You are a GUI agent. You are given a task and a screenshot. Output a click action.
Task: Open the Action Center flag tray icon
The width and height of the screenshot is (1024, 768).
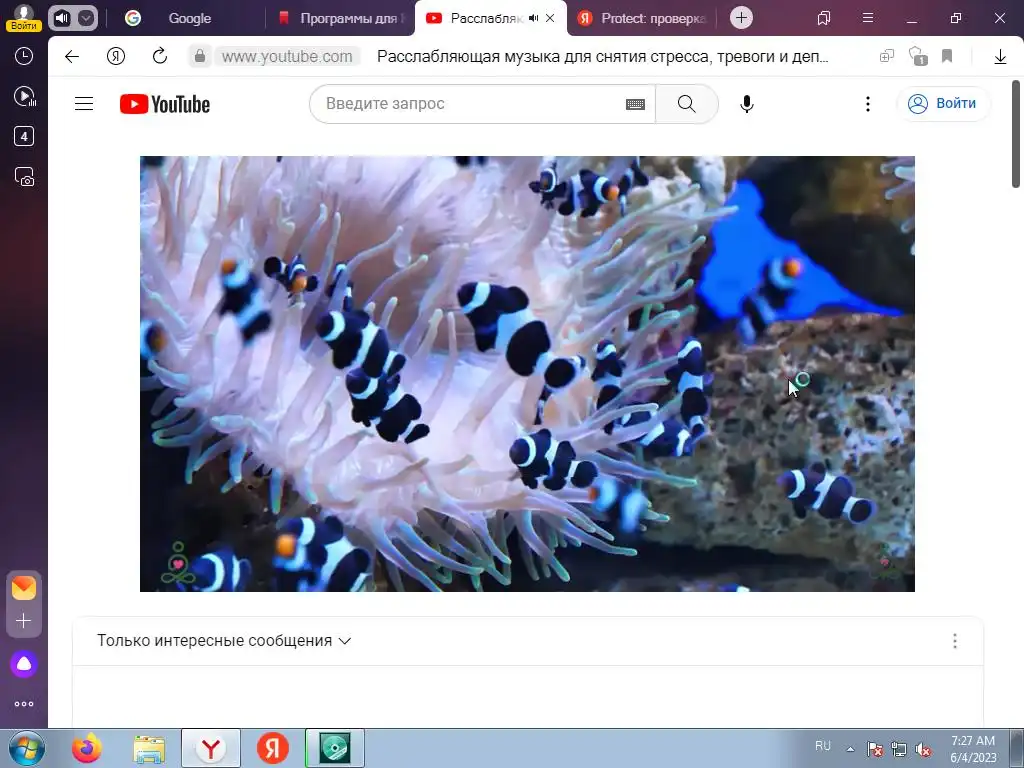874,749
